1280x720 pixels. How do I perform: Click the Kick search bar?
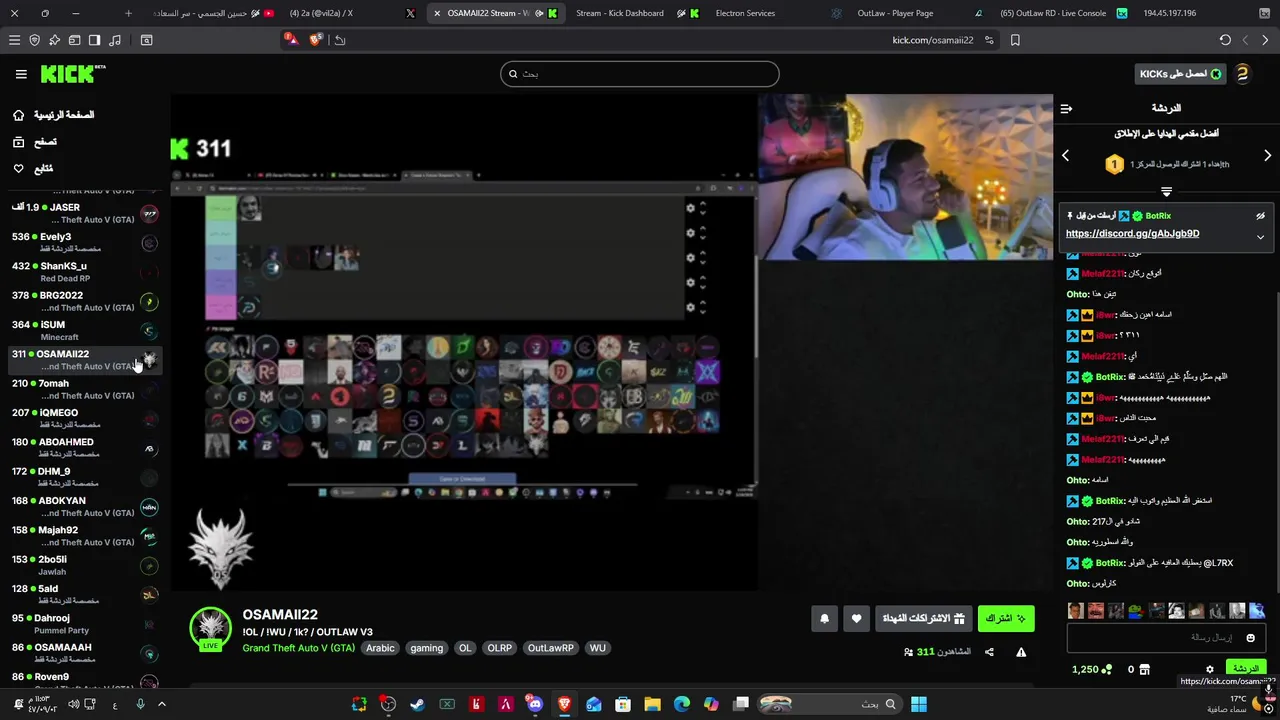639,74
